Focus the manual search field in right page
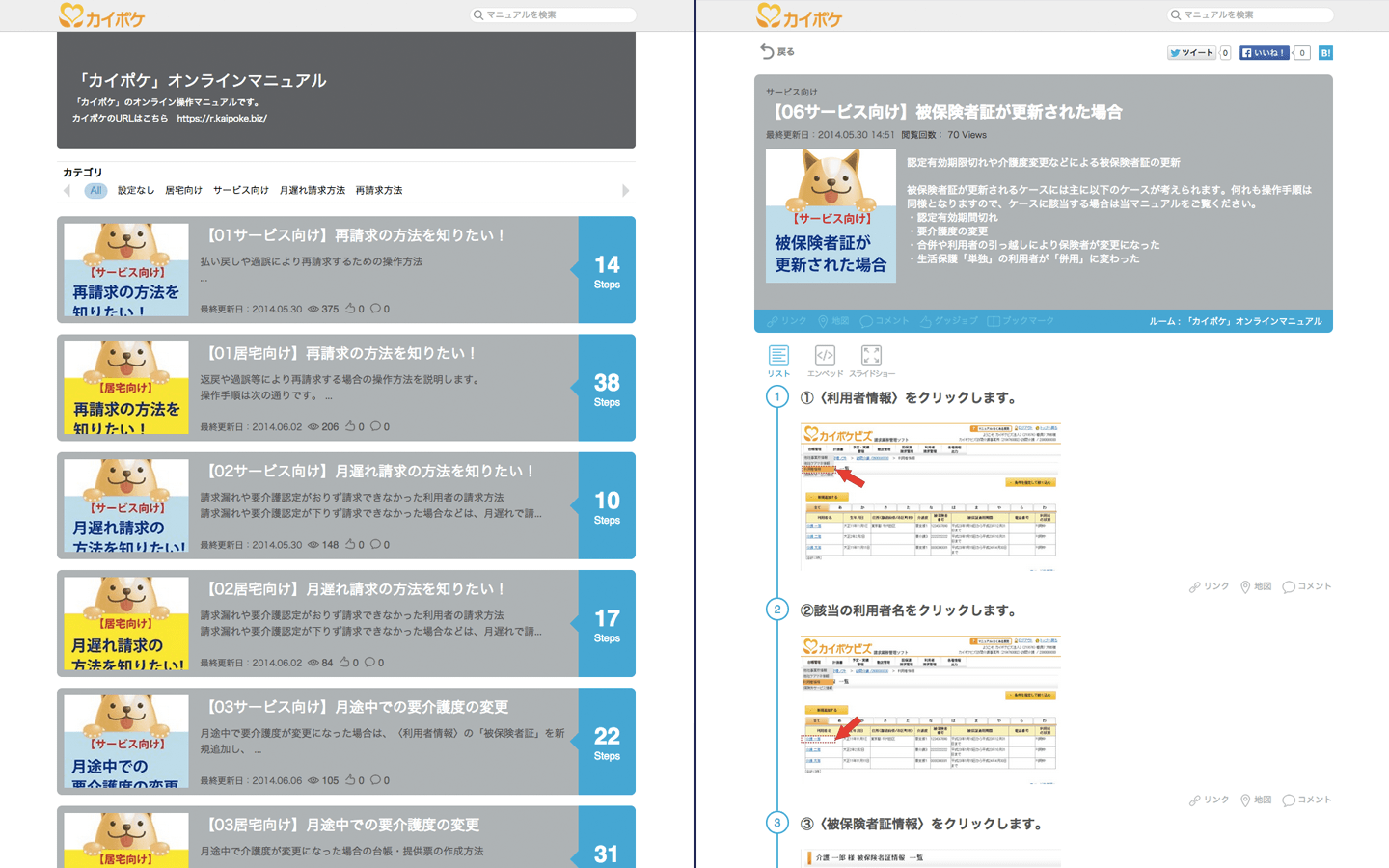1389x868 pixels. 1250,14
